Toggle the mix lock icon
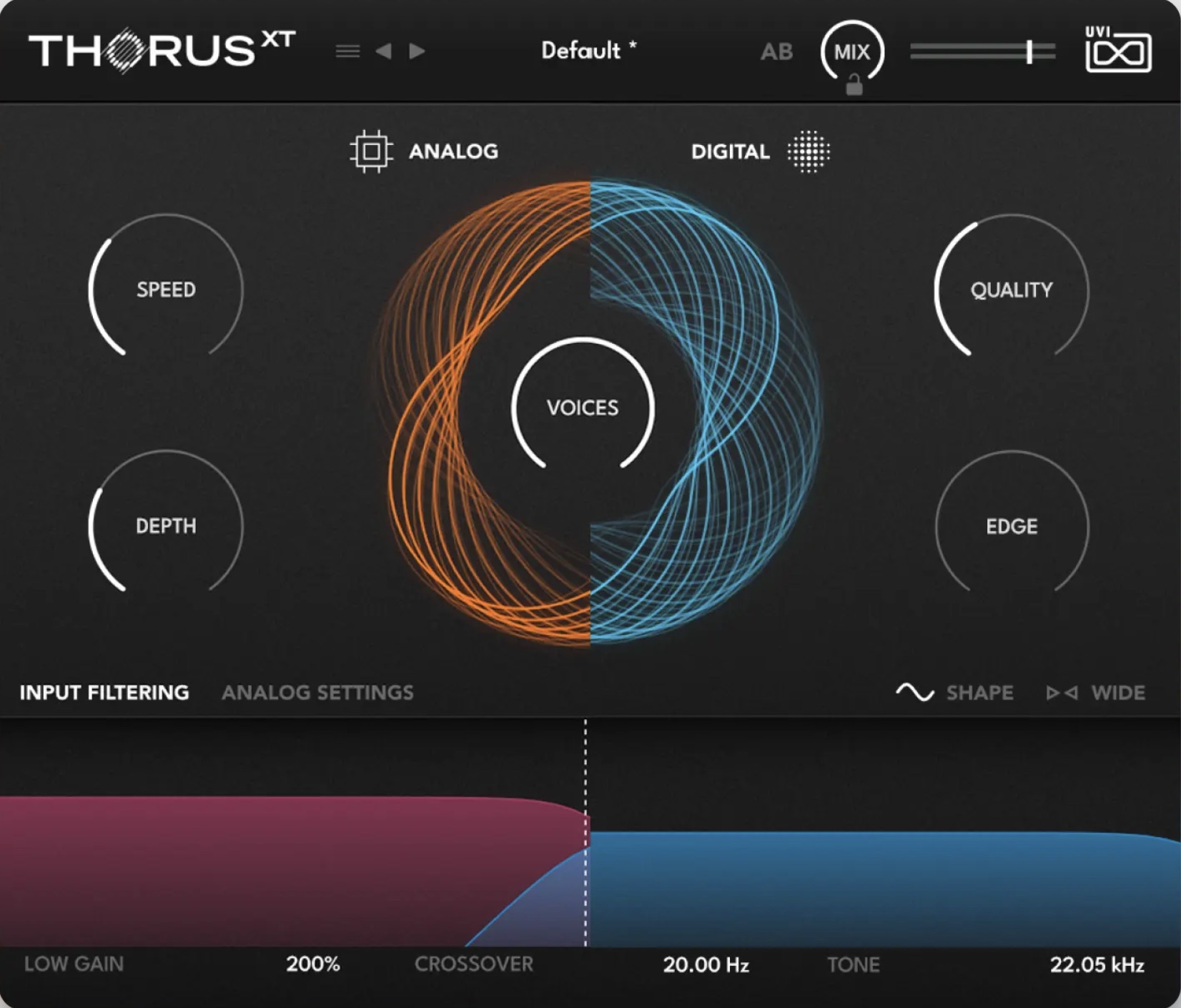Viewport: 1181px width, 1008px height. point(854,86)
